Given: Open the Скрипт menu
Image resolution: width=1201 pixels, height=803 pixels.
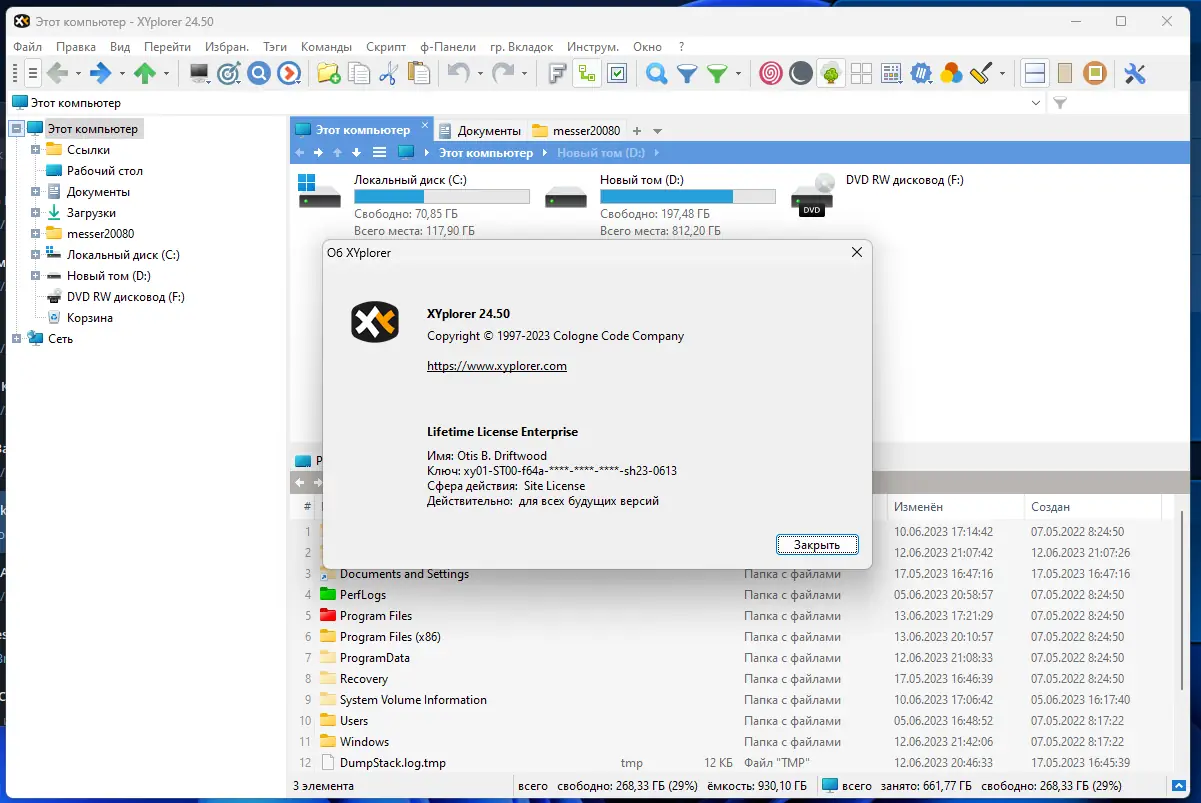Looking at the screenshot, I should 386,46.
